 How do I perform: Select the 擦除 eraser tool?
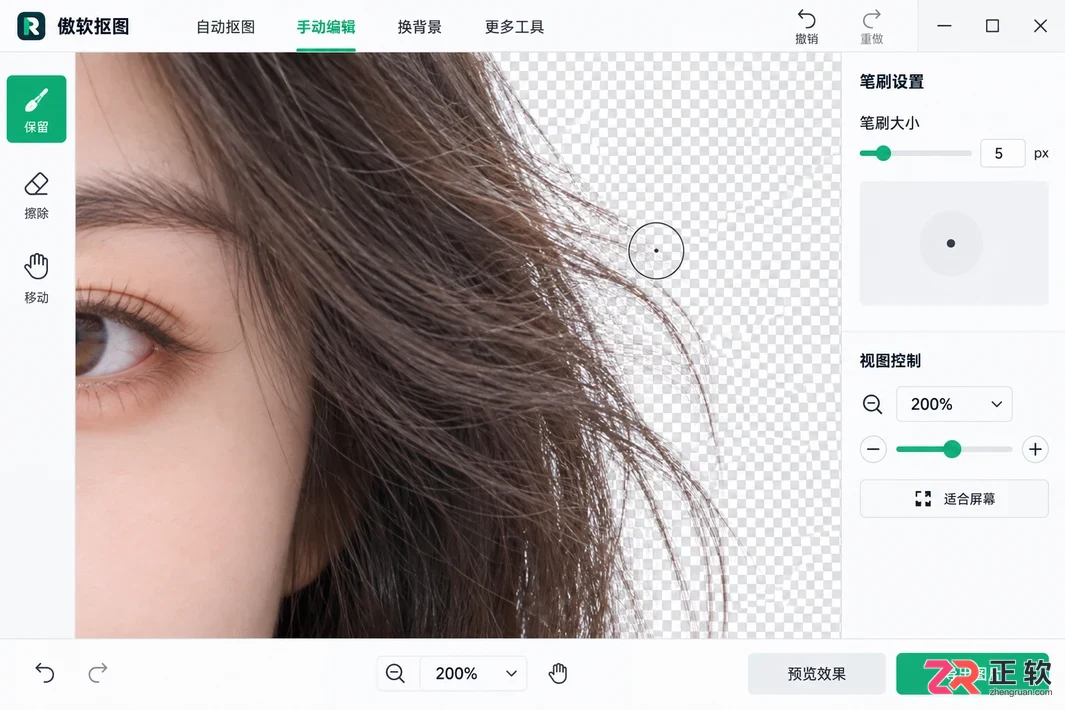click(37, 195)
